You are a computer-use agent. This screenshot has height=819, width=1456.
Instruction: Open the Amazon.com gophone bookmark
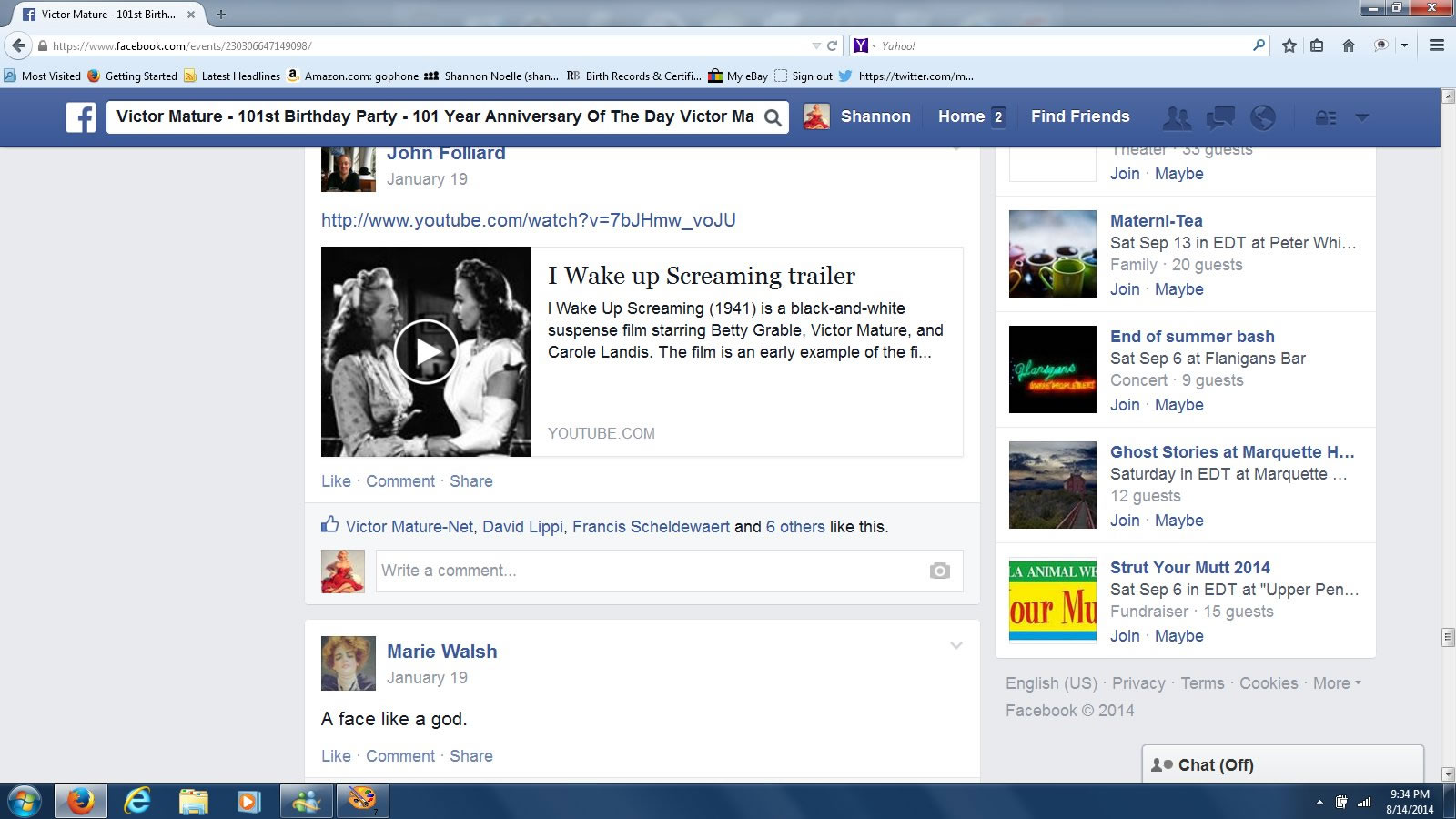(x=353, y=76)
